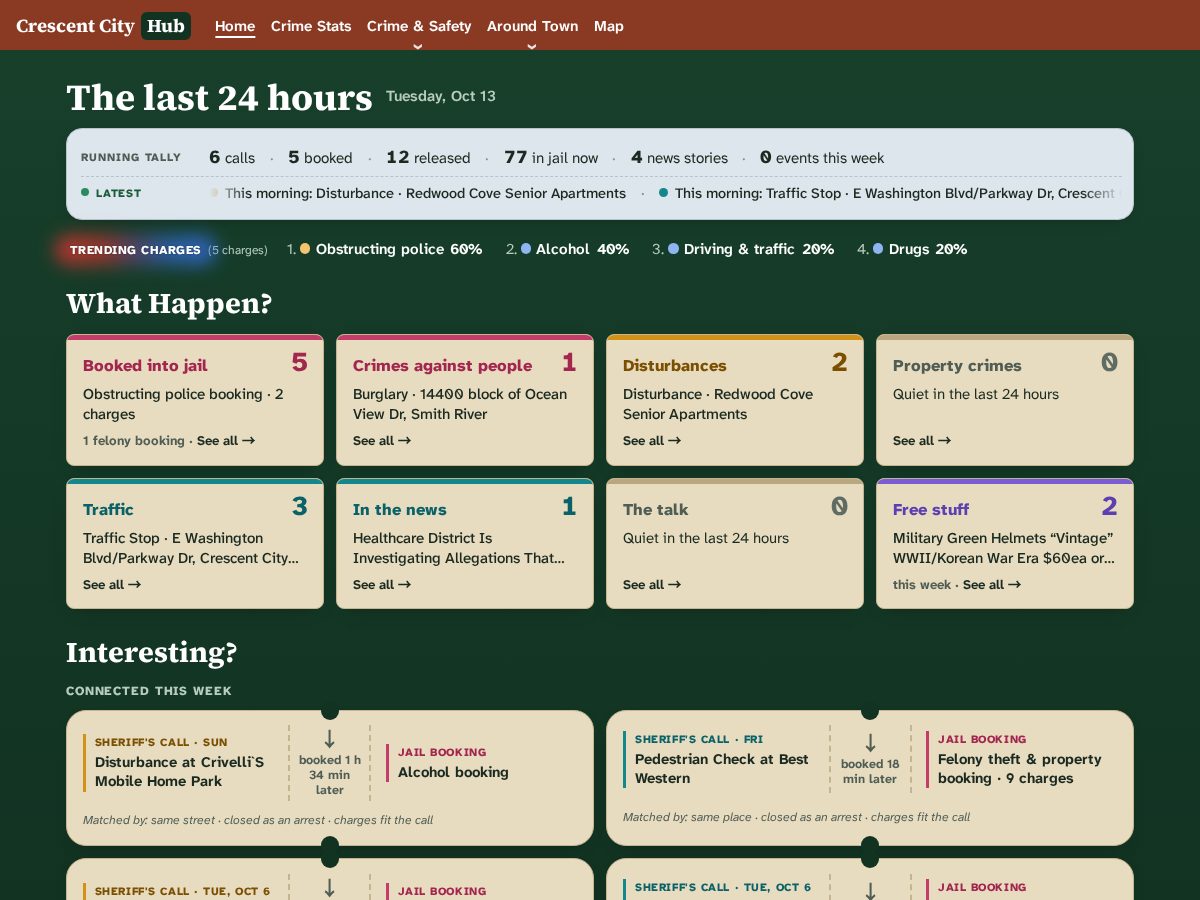Select the Alcohol 40% trending charge

click(567, 249)
